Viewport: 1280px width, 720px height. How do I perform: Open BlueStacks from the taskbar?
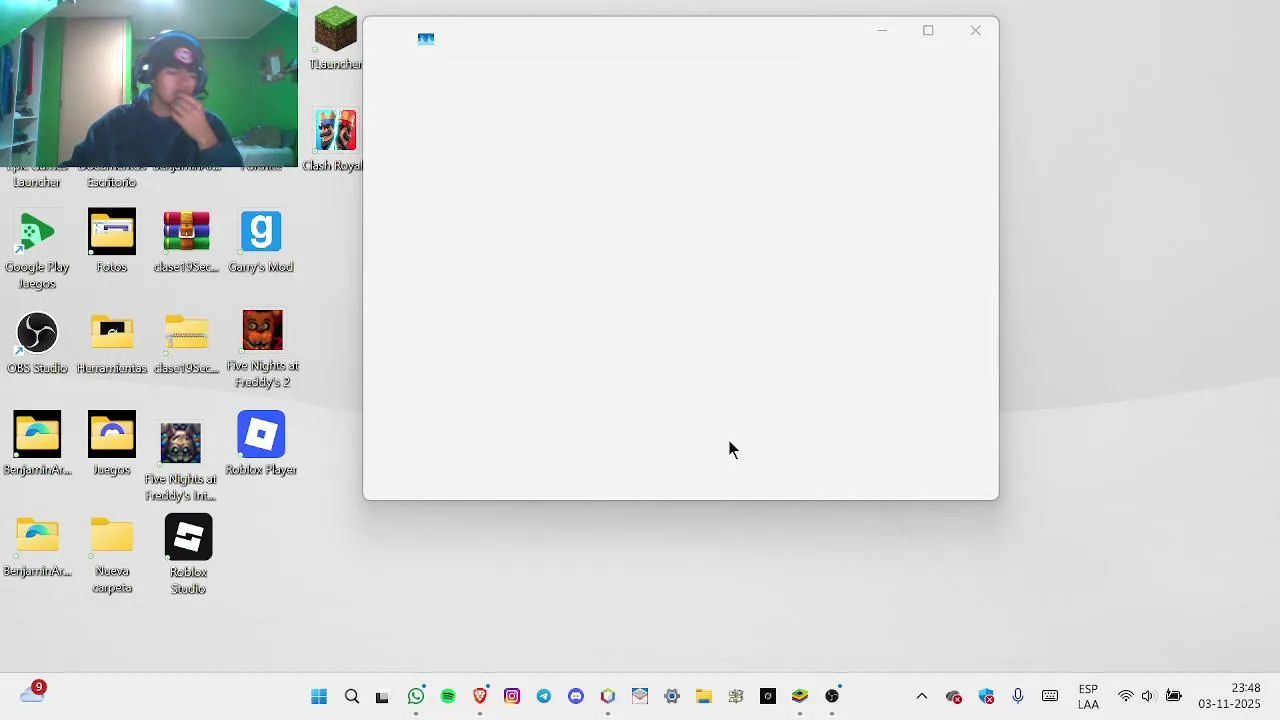(800, 697)
